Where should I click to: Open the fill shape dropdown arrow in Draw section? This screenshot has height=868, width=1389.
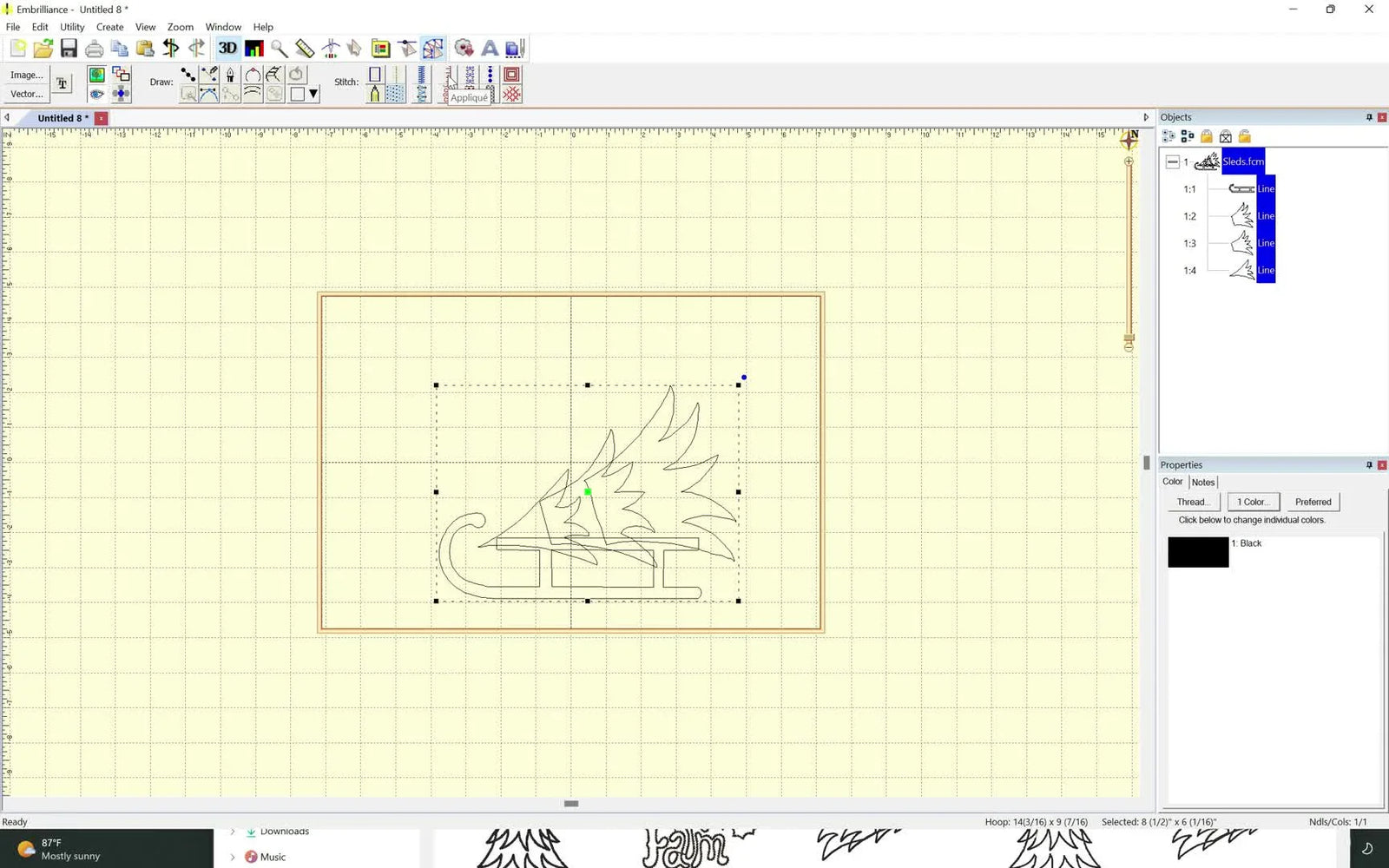[x=313, y=94]
